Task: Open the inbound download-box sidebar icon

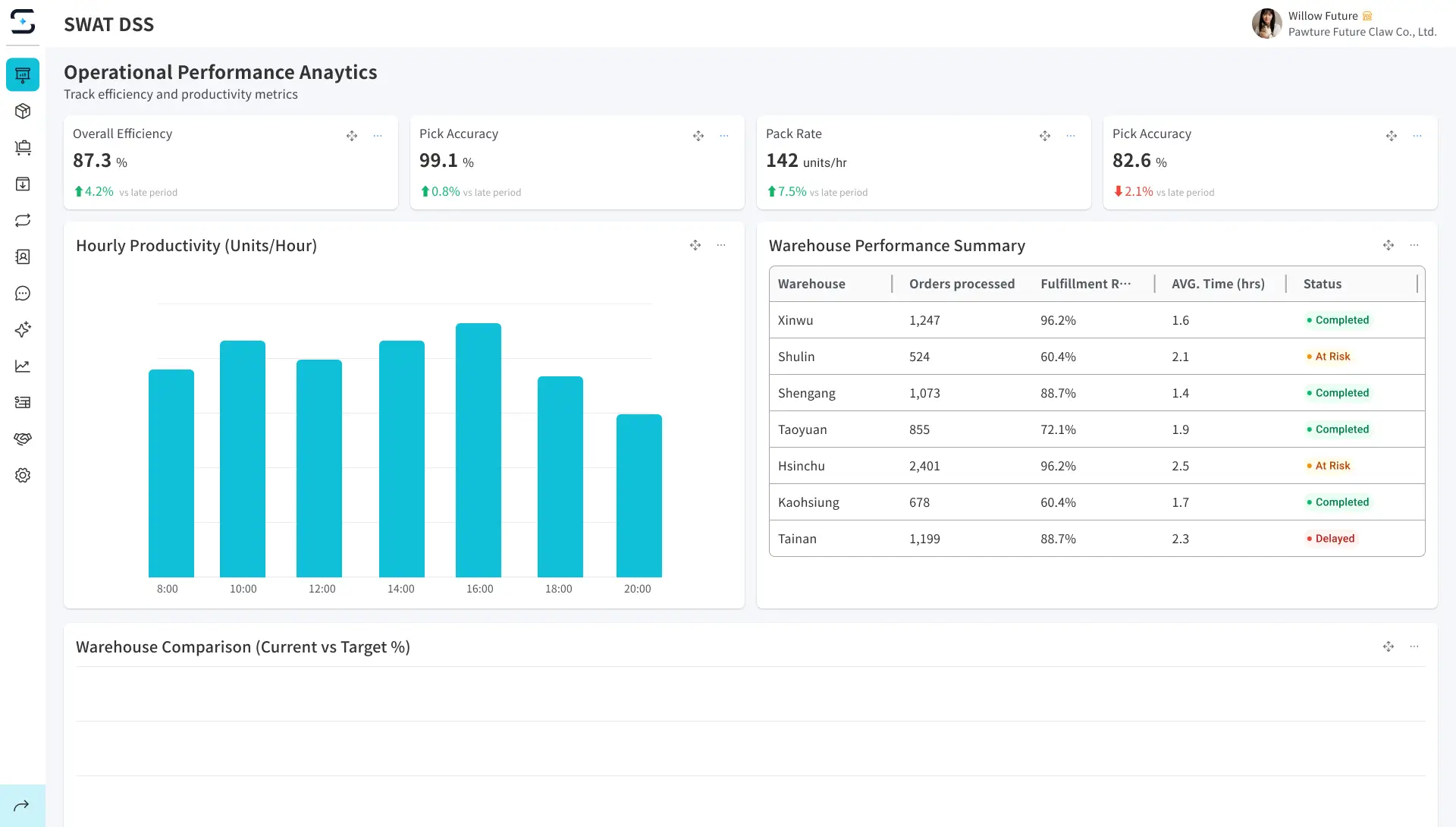Action: point(23,184)
